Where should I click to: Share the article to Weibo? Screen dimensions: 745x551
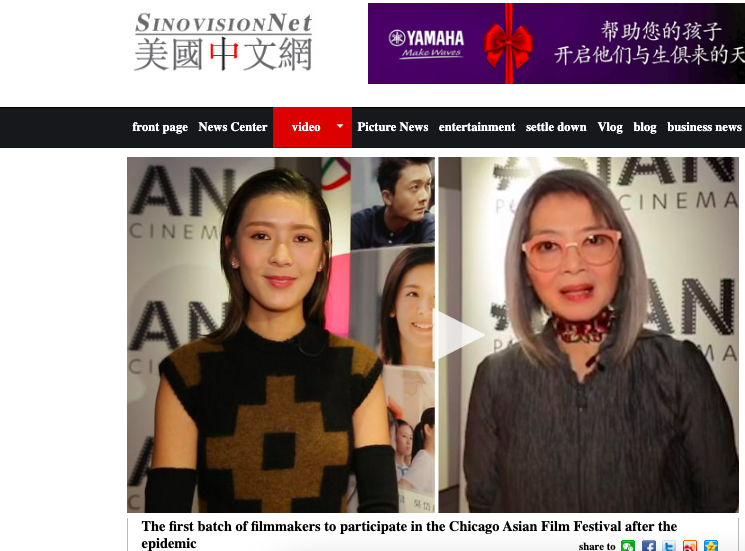pyautogui.click(x=690, y=546)
